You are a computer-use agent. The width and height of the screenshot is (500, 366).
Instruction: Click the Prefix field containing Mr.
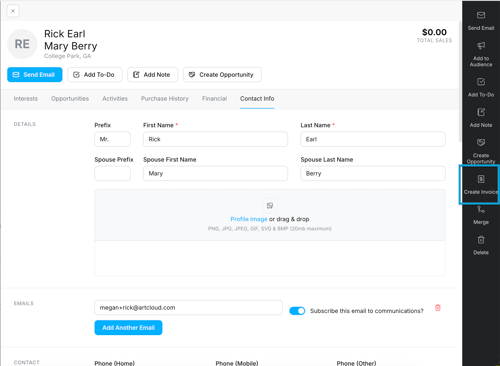[x=112, y=139]
